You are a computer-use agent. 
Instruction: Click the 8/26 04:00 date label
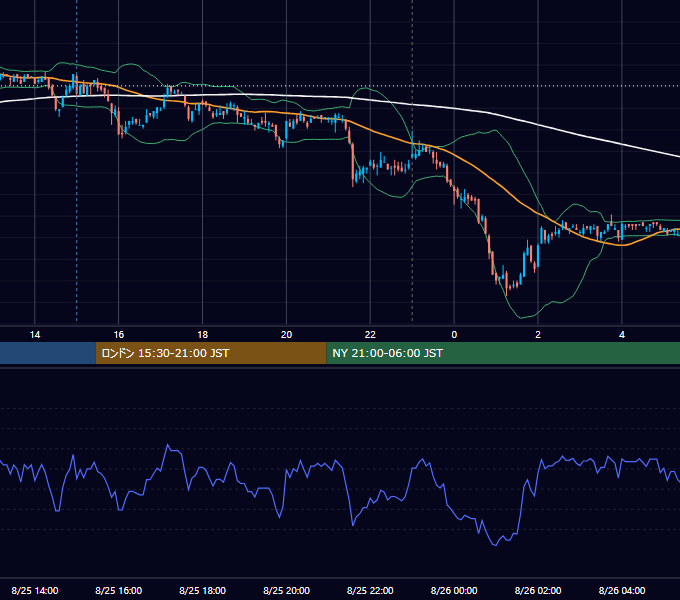pos(622,590)
